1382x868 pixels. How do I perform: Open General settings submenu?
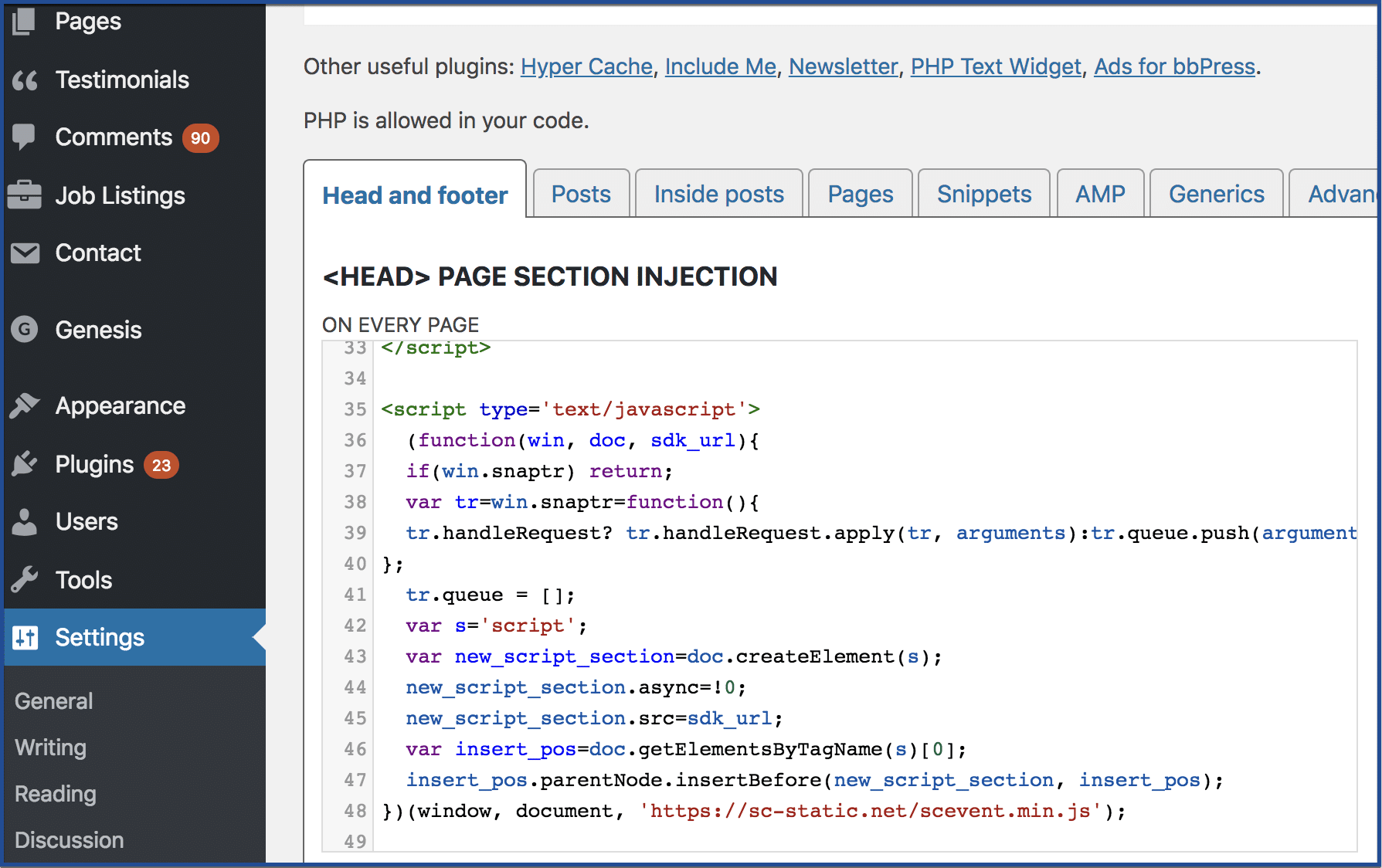pos(54,701)
